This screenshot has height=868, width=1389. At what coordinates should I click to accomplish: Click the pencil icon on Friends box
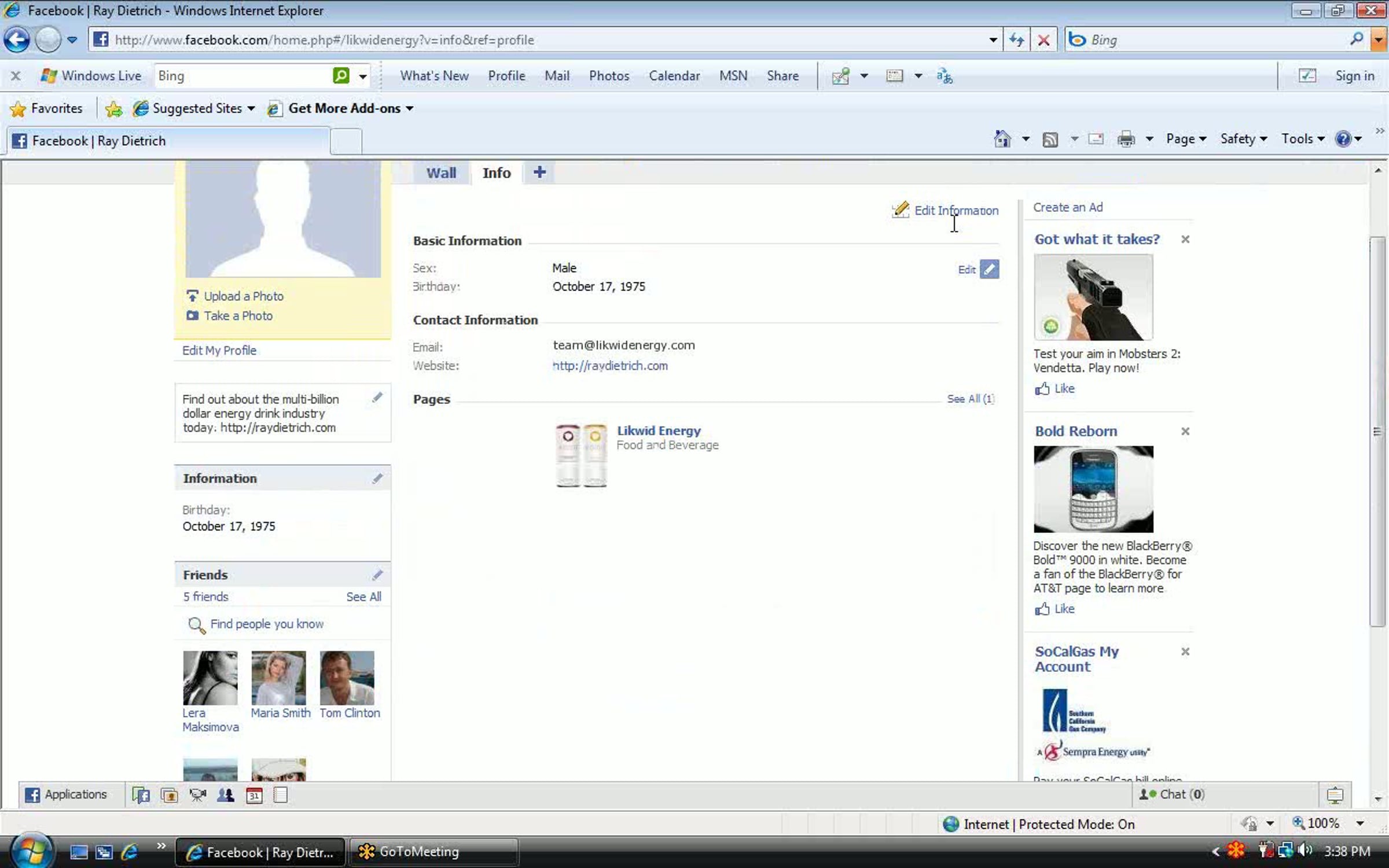tap(377, 575)
